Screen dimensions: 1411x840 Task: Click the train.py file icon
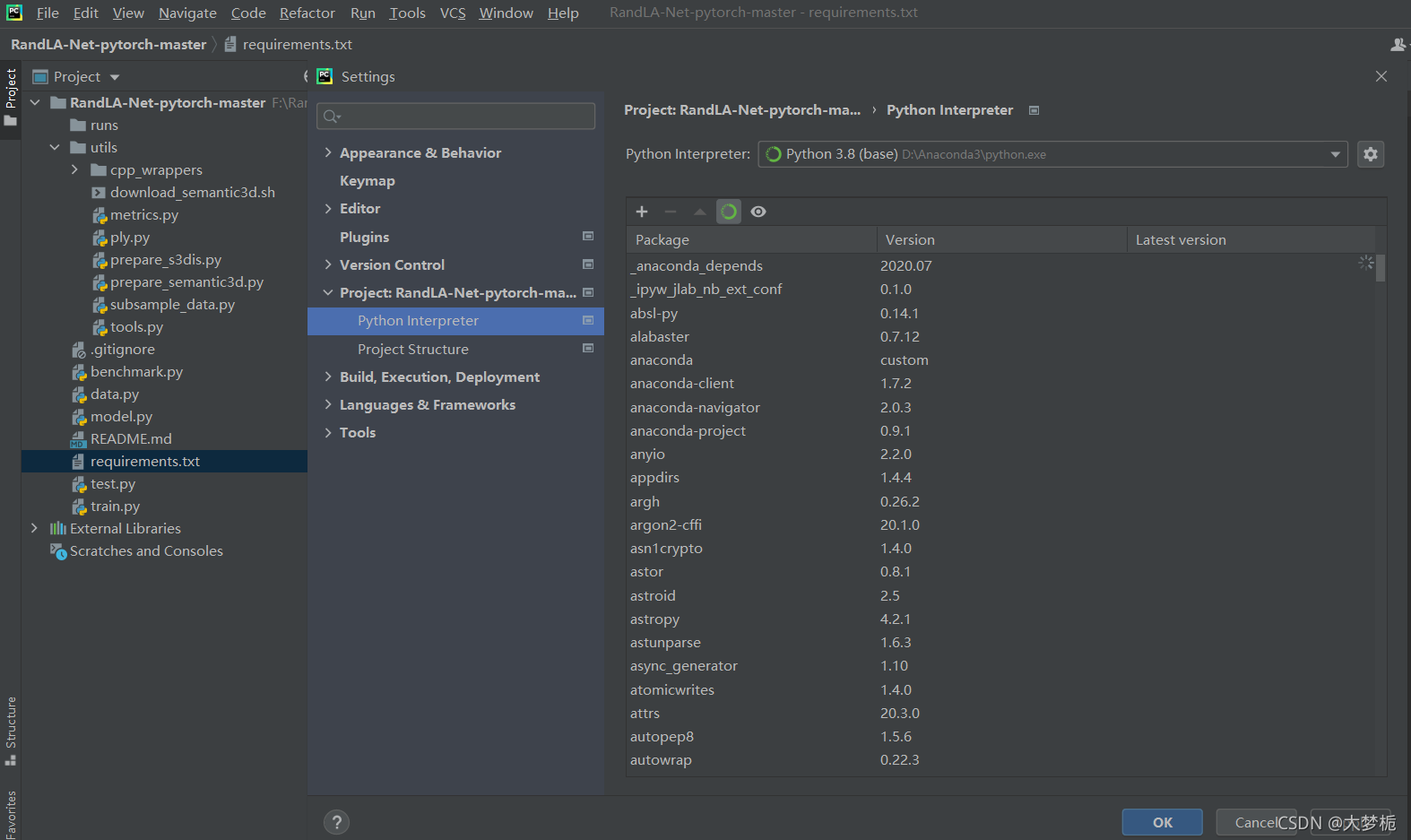click(x=79, y=507)
